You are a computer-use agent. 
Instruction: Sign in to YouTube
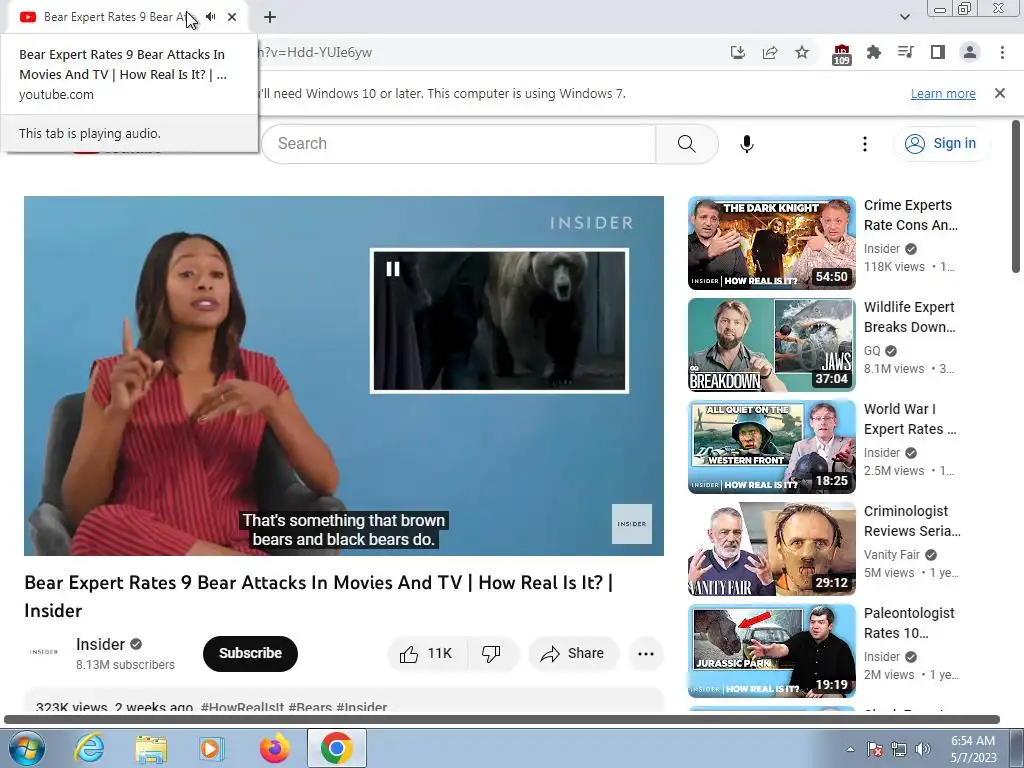pos(941,144)
